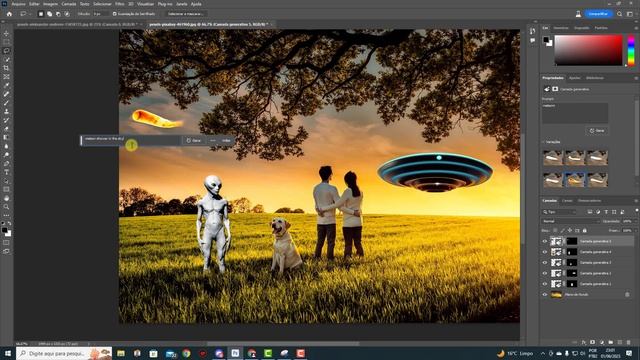
Task: Open the Normal blend mode dropdown
Action: 571,221
